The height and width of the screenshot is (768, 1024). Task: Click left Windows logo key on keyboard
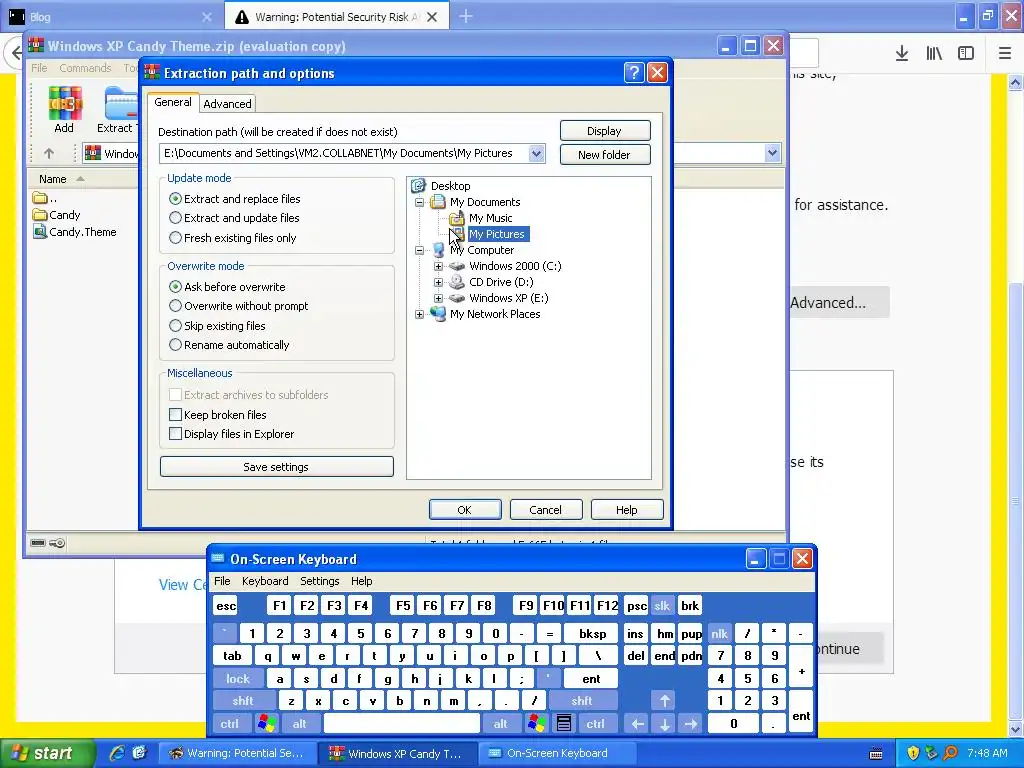pyautogui.click(x=266, y=724)
